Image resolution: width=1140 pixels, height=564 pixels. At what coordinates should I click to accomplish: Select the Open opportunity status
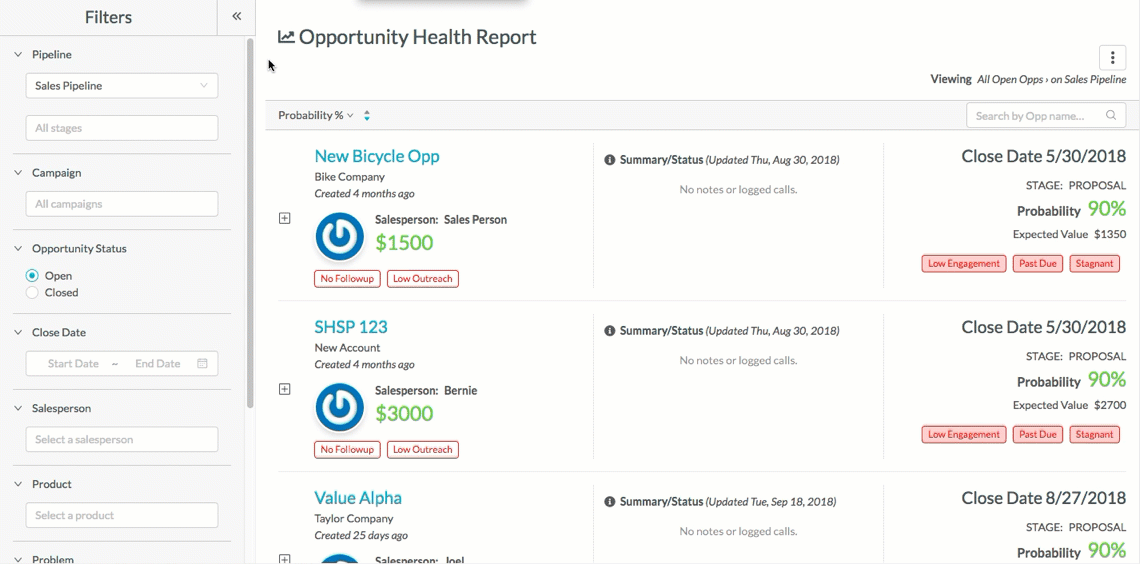tap(32, 275)
